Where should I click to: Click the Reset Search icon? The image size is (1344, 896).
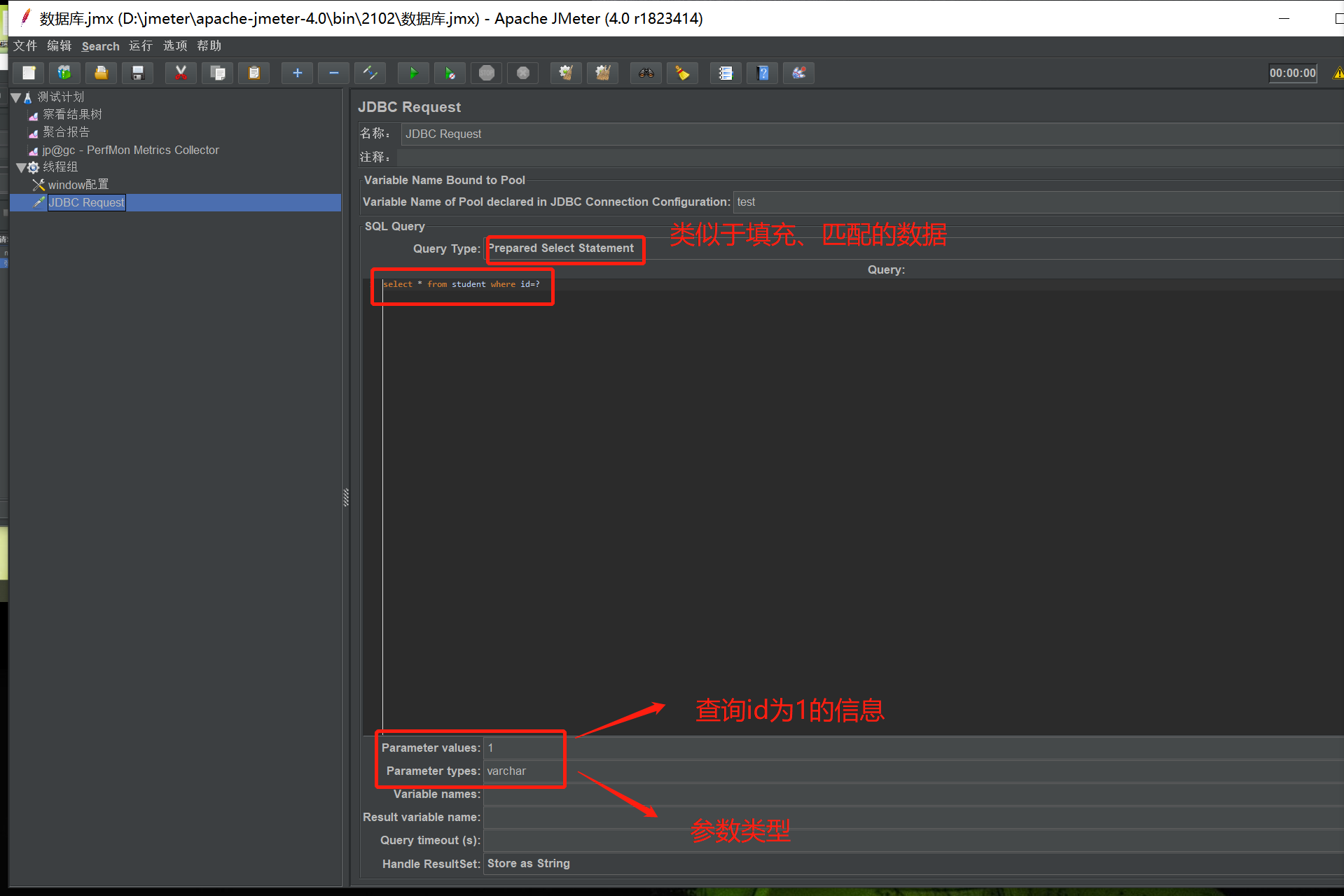pos(682,73)
